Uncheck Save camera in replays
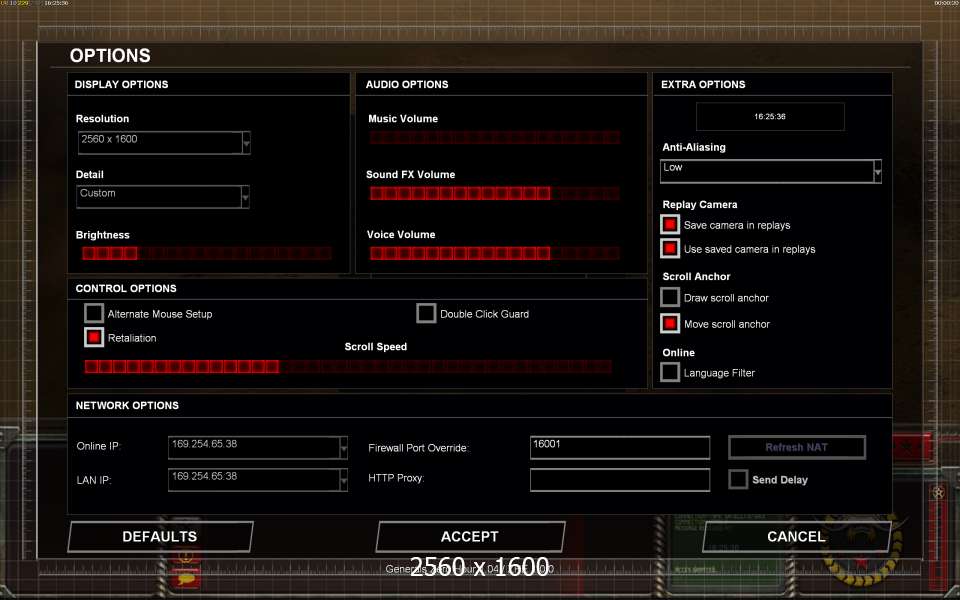Screen dimensions: 960x600 pos(670,224)
